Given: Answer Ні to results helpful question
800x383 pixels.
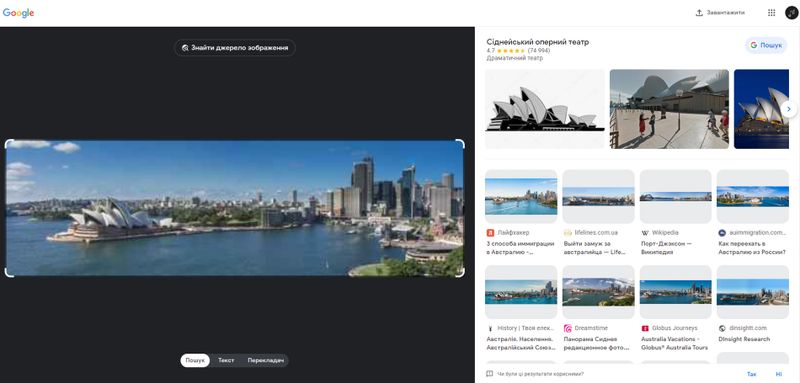Looking at the screenshot, I should pos(779,374).
